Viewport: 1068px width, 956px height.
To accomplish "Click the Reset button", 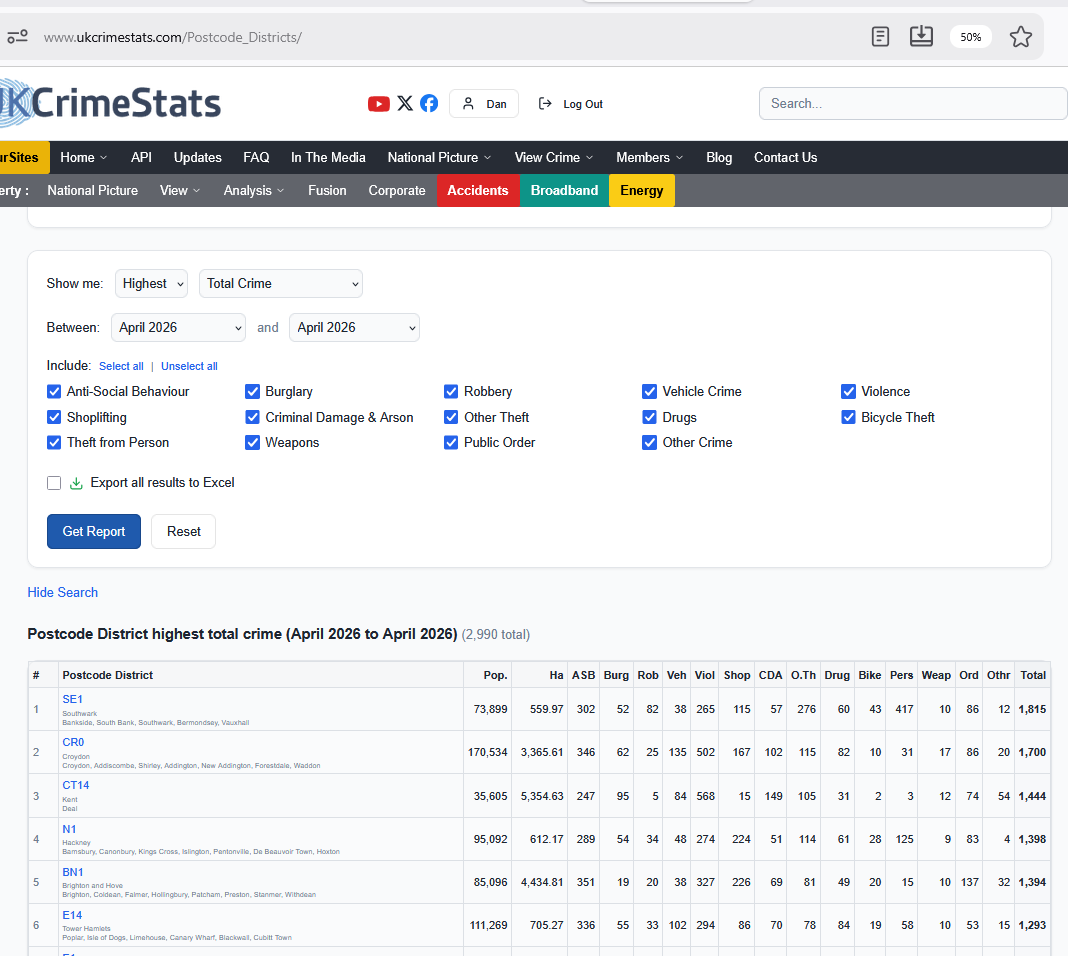I will tap(184, 531).
